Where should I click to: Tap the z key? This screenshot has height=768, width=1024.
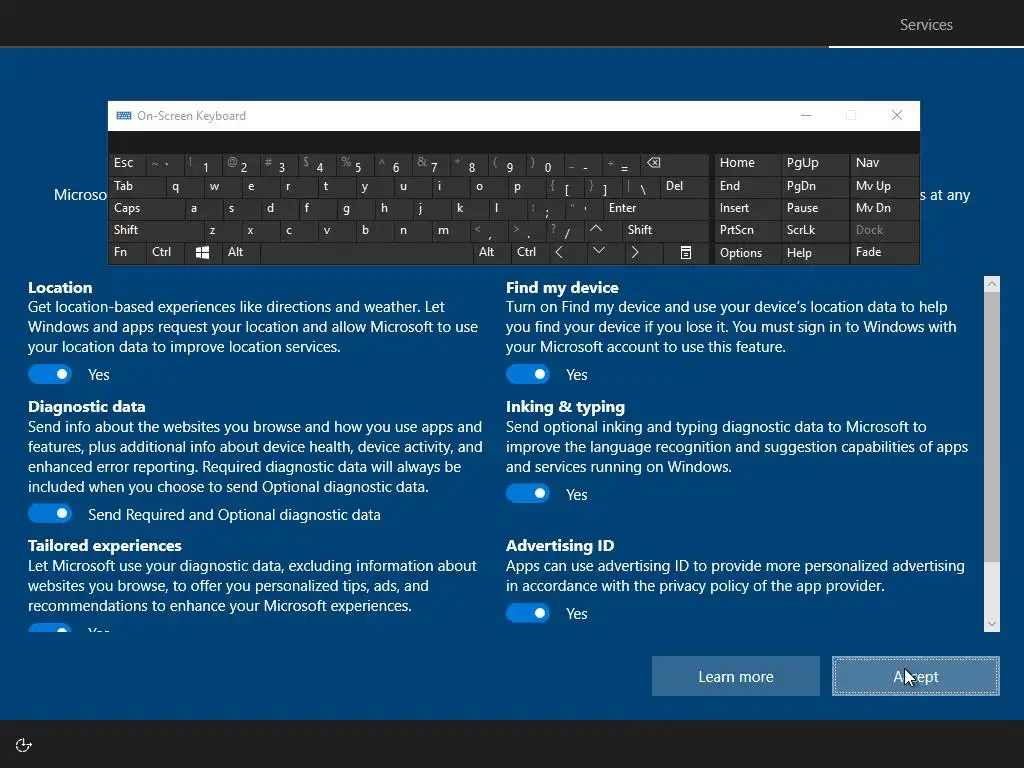click(222, 230)
